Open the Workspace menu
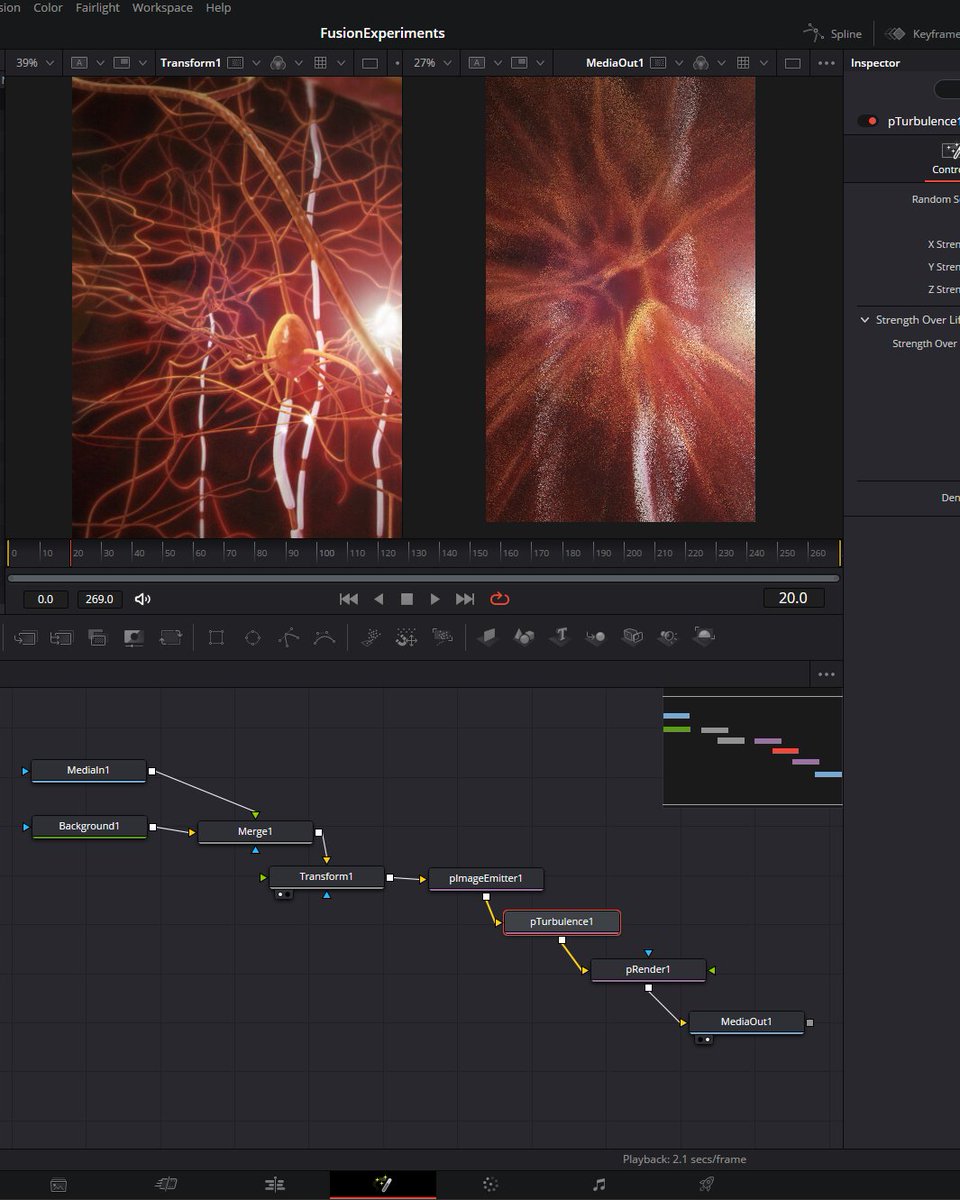The width and height of the screenshot is (960, 1200). (162, 8)
